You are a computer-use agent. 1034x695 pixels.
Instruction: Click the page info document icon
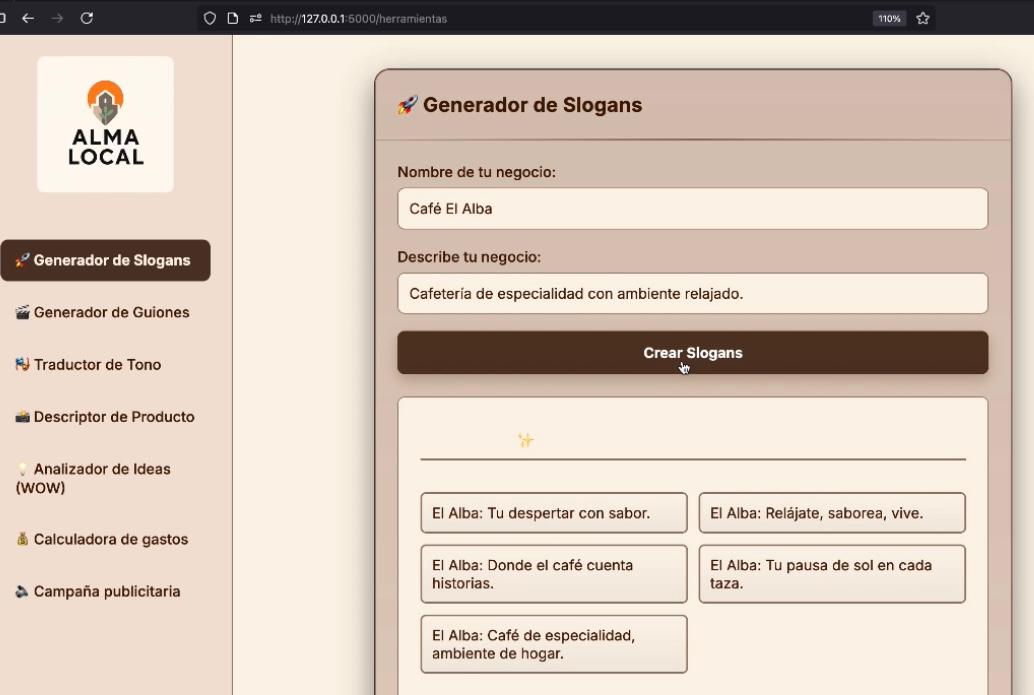coord(233,18)
